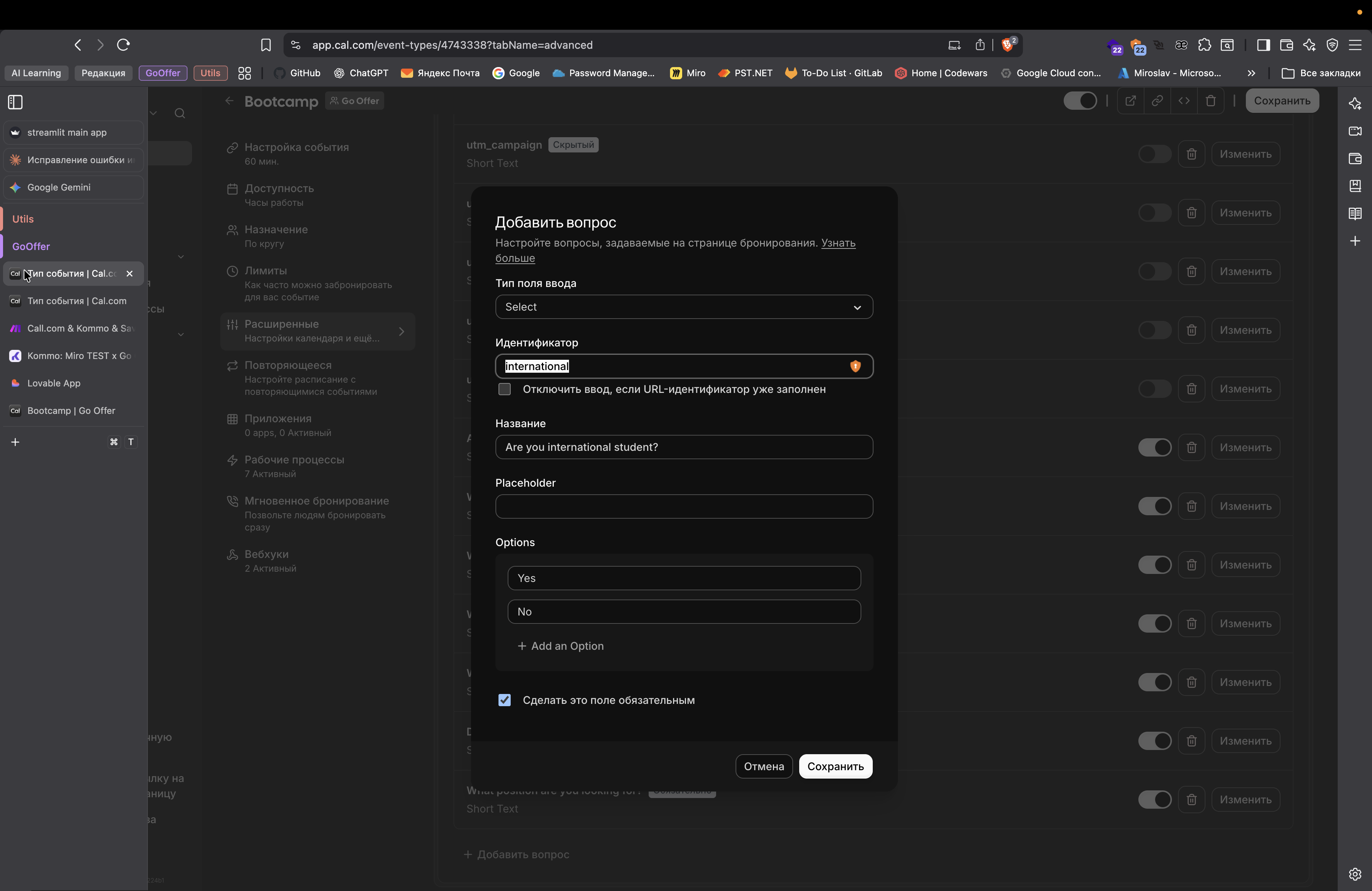Check disable input if URL identifier filled
1372x891 pixels.
click(x=505, y=389)
